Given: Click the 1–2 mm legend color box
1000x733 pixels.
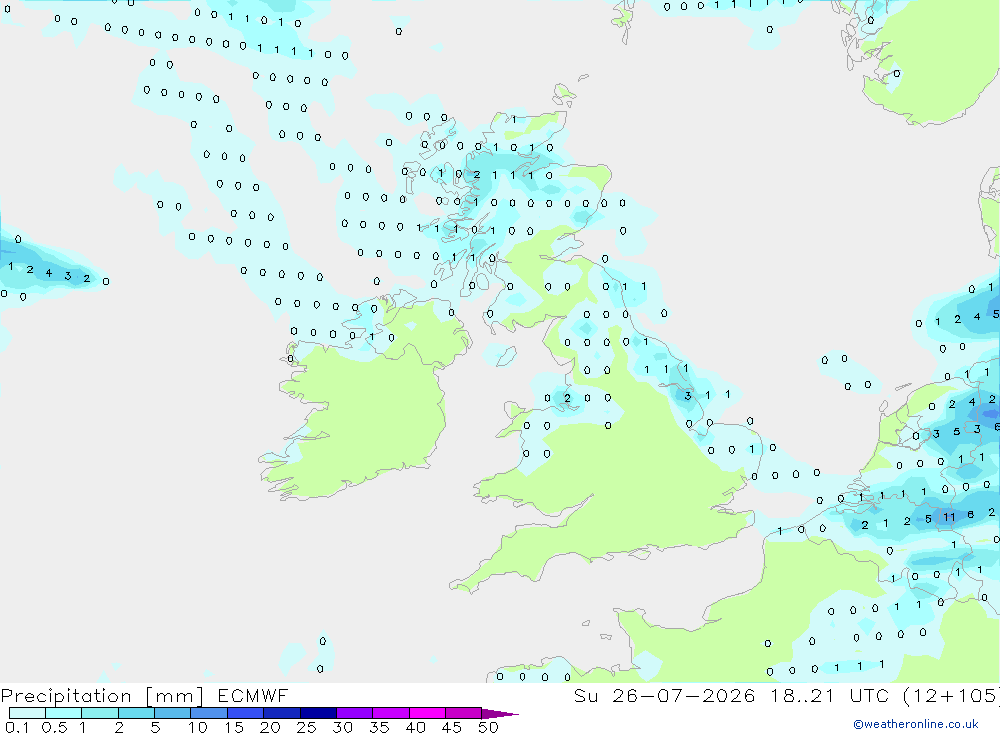Looking at the screenshot, I should [100, 713].
